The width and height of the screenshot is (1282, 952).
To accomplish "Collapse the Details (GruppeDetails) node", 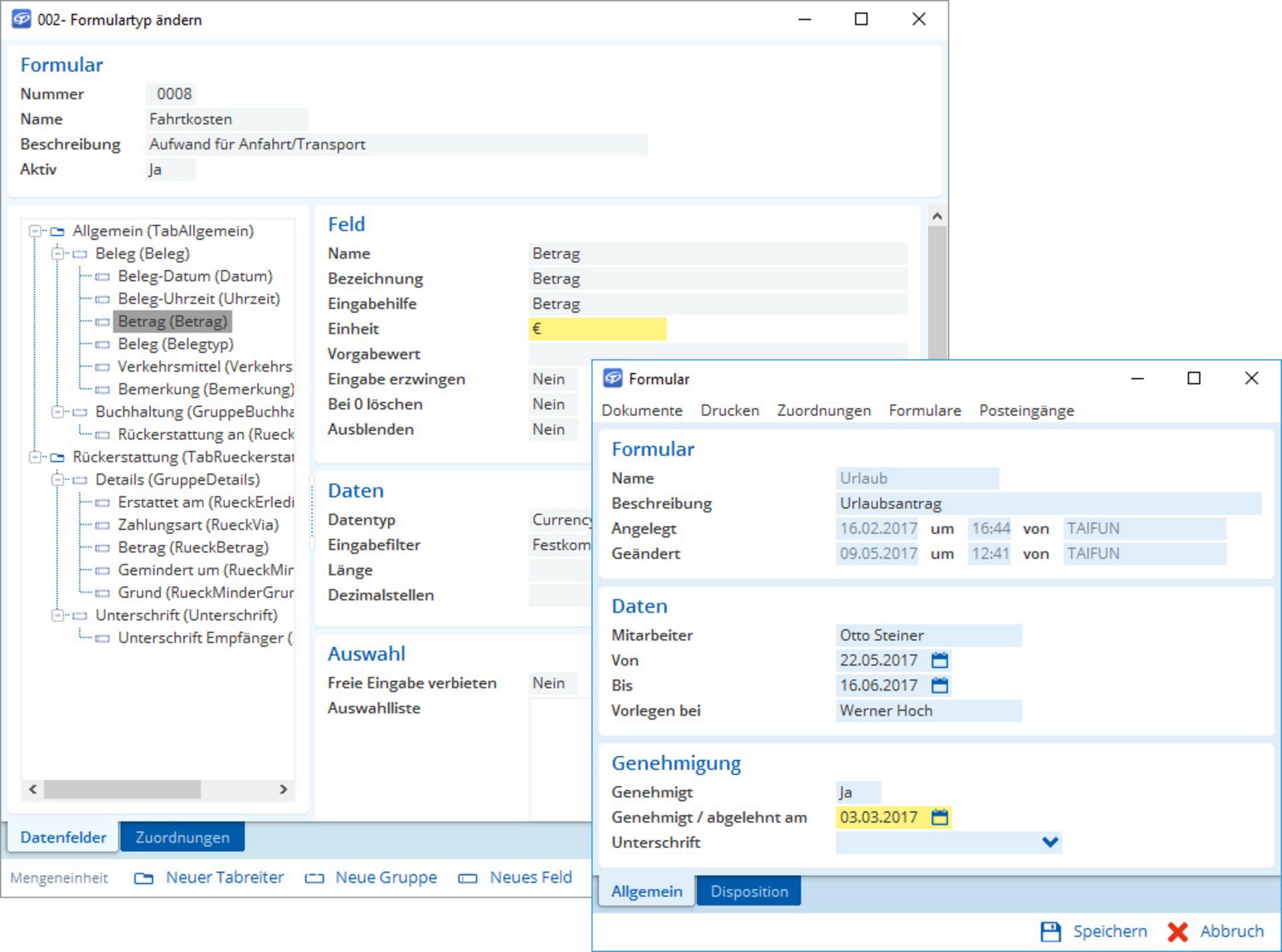I will 57,479.
